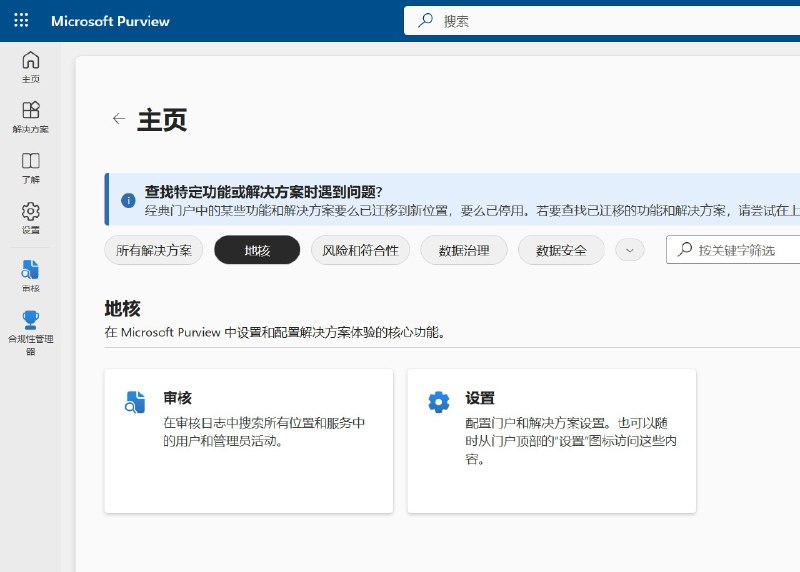Open the app launcher waffle icon

point(21,21)
